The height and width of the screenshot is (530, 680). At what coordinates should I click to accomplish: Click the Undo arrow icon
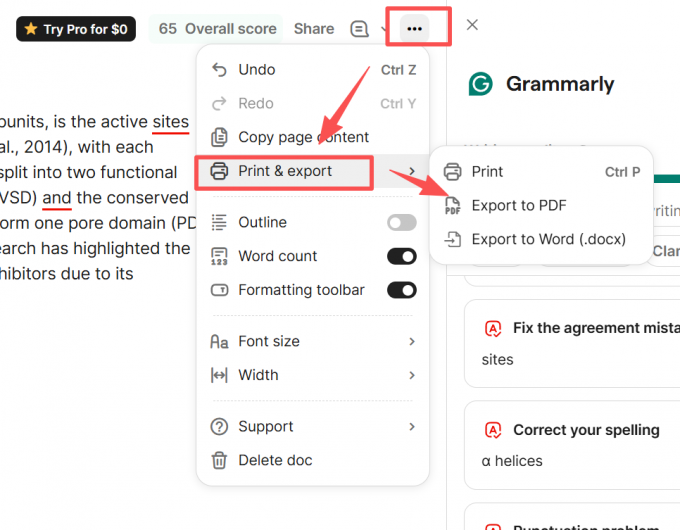(219, 70)
